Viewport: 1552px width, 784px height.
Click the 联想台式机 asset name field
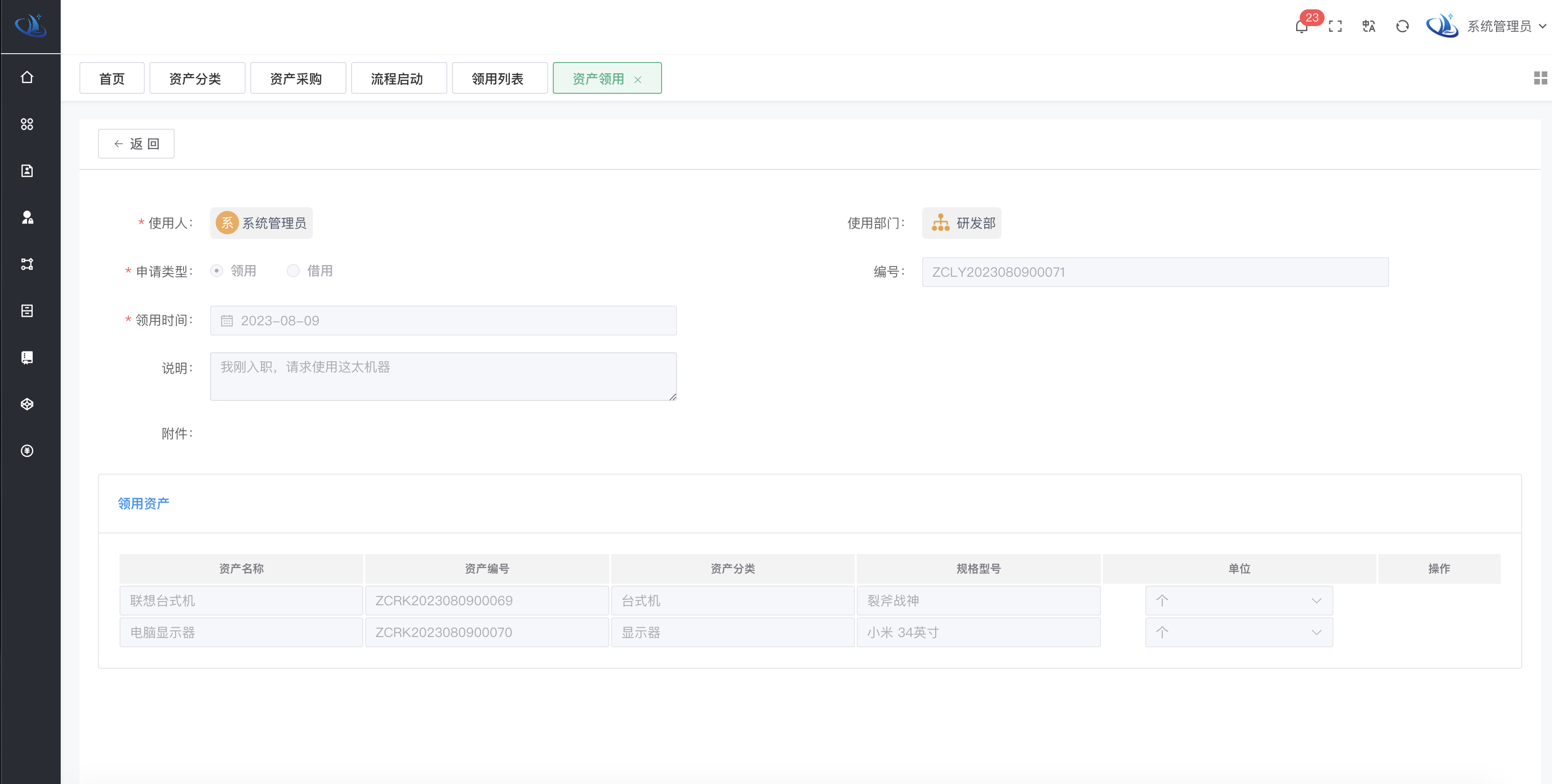click(x=241, y=600)
